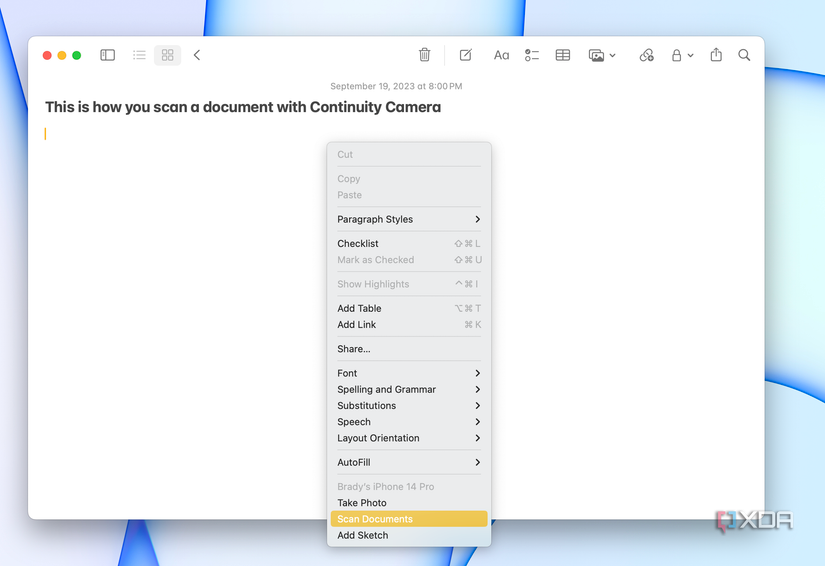The width and height of the screenshot is (825, 566).
Task: Delete the note with trash icon
Action: click(x=424, y=55)
